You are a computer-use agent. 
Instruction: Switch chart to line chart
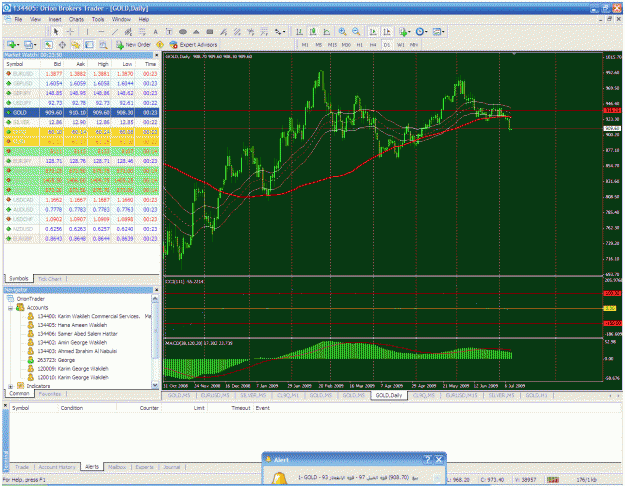pos(327,32)
